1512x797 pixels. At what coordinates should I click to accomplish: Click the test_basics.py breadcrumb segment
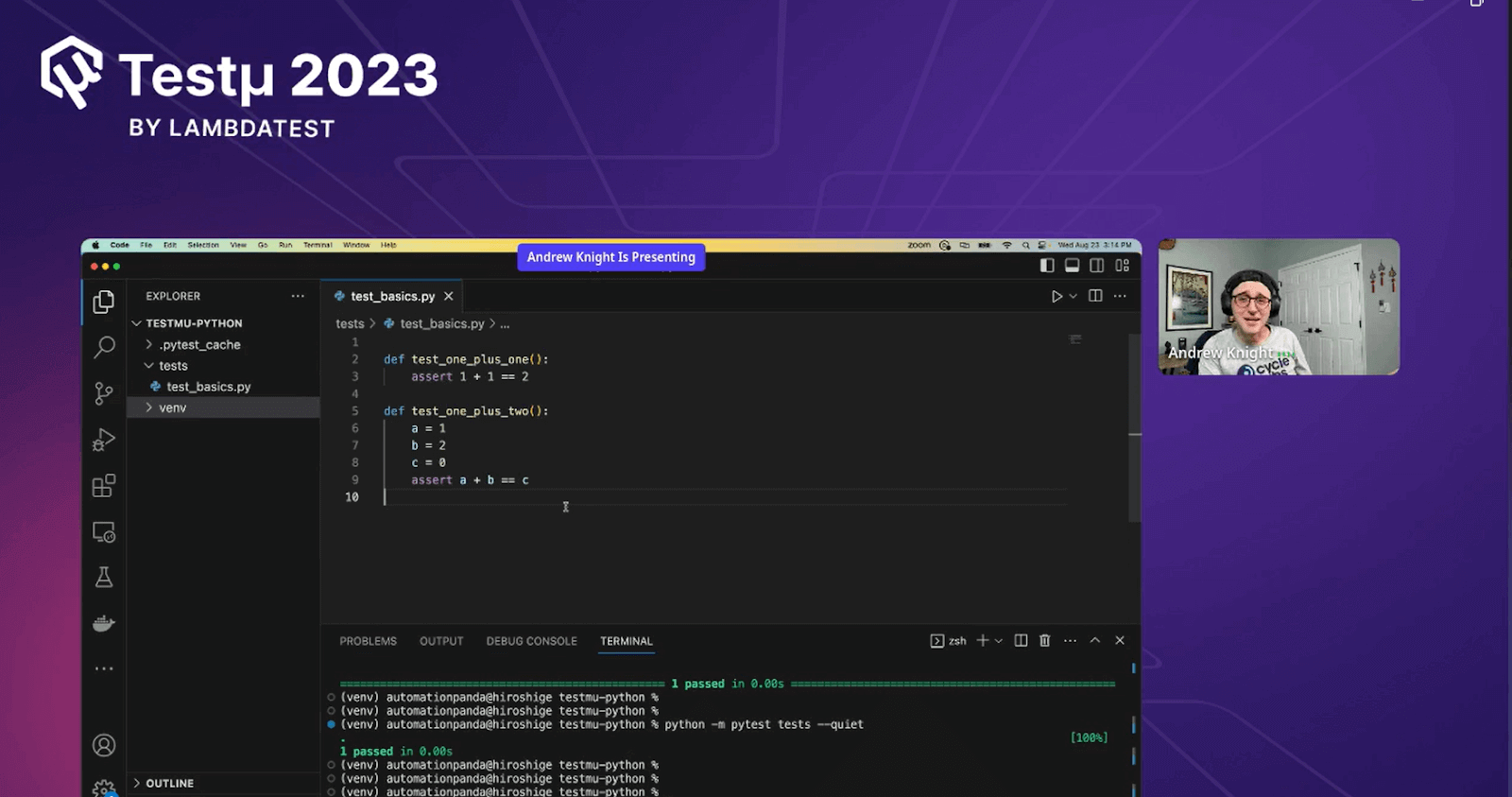(x=434, y=323)
